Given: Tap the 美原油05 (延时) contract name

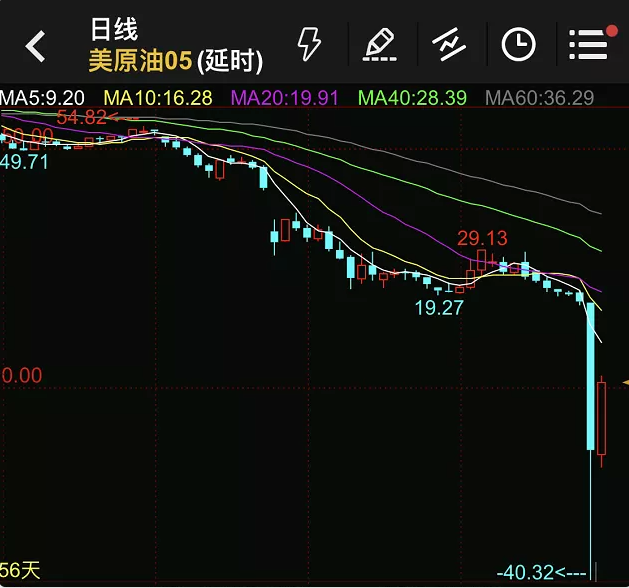Looking at the screenshot, I should (176, 61).
